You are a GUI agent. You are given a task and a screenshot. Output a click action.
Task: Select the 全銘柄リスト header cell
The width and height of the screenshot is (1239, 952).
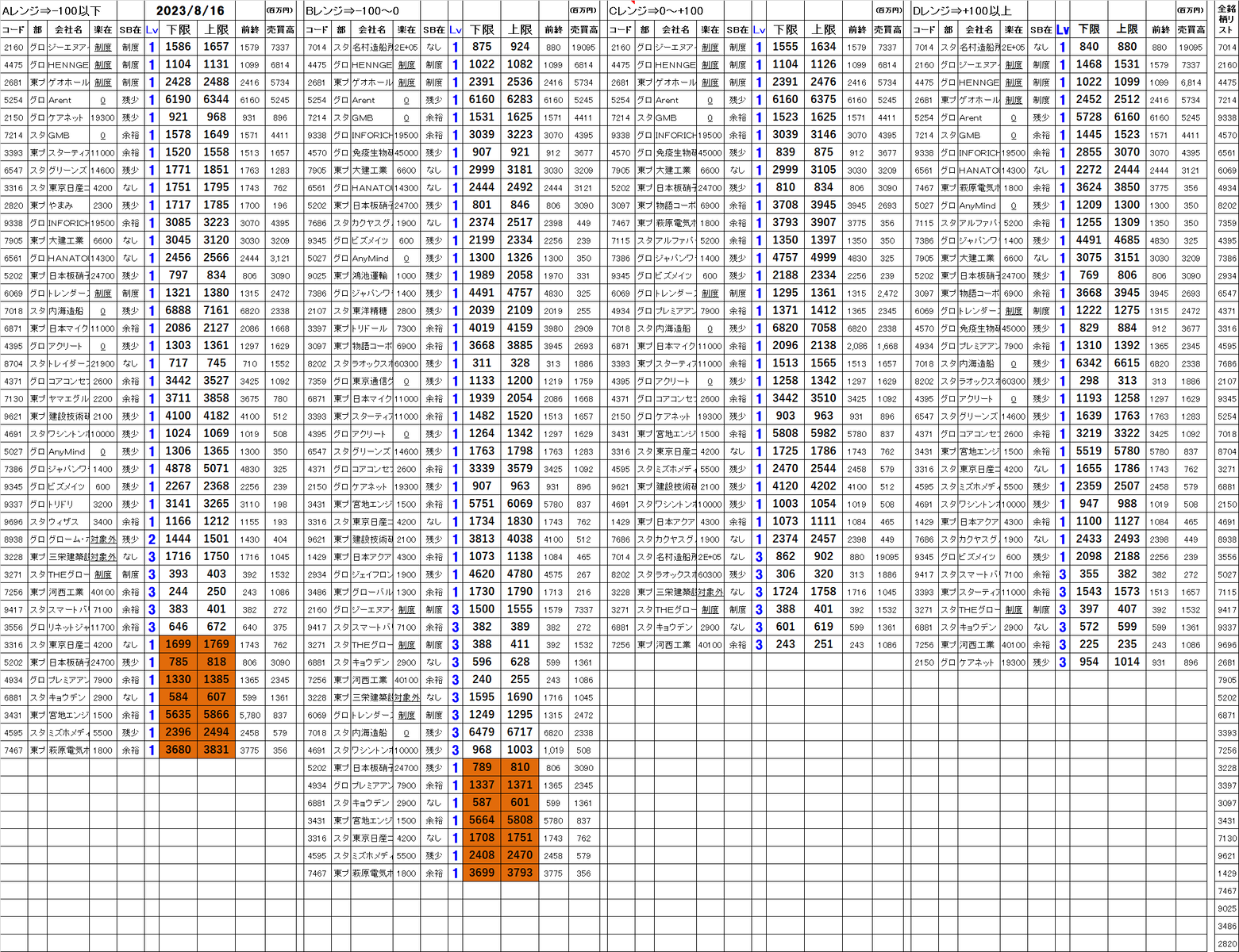click(x=1226, y=20)
